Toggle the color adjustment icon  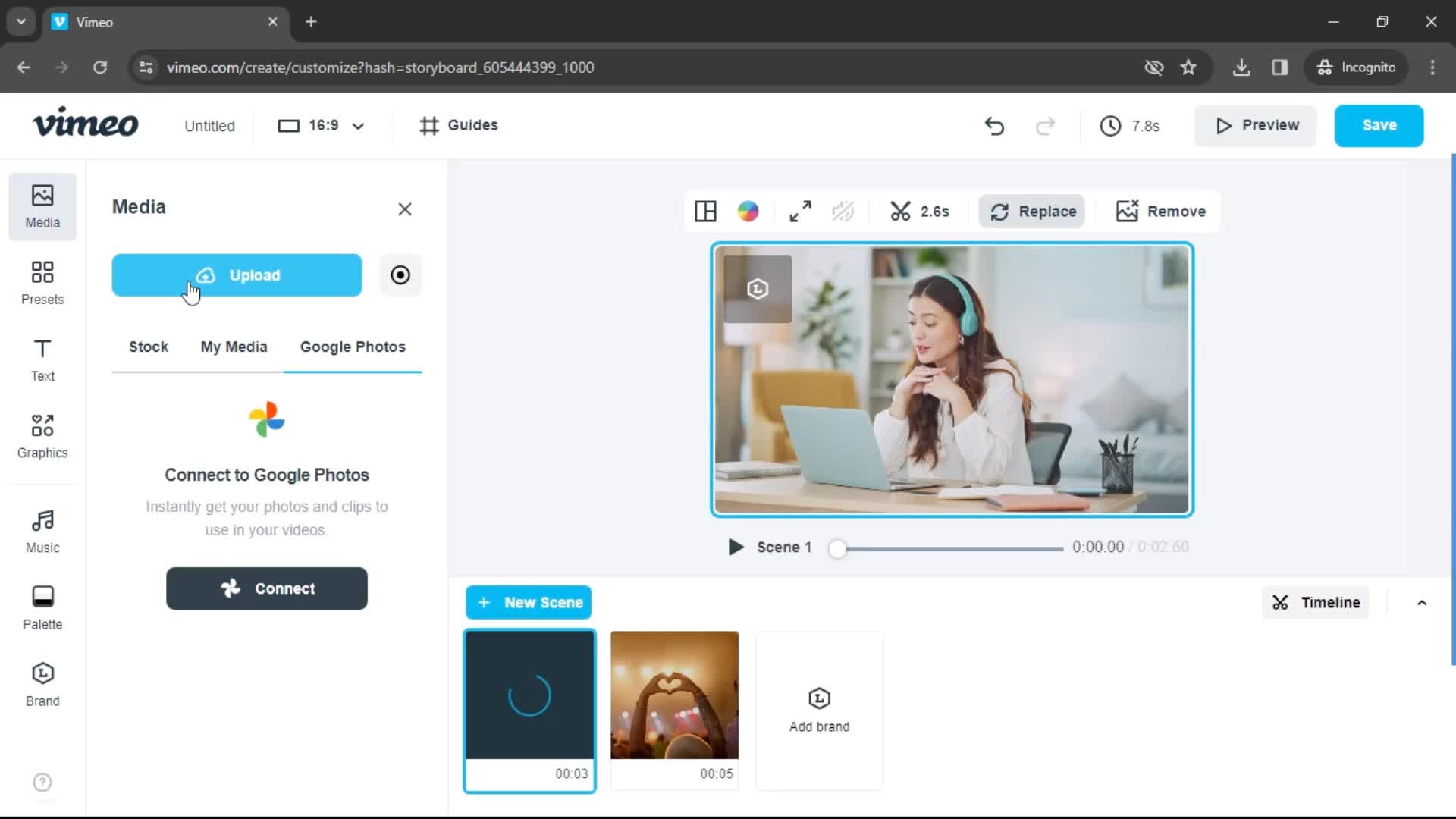click(x=749, y=211)
